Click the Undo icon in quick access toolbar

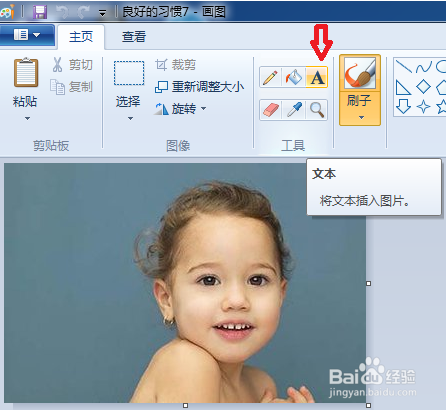[x=62, y=12]
